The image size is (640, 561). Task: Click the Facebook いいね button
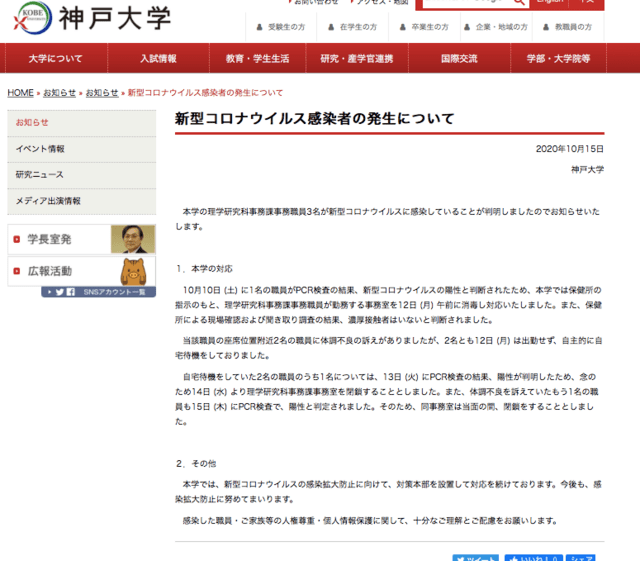tap(533, 558)
